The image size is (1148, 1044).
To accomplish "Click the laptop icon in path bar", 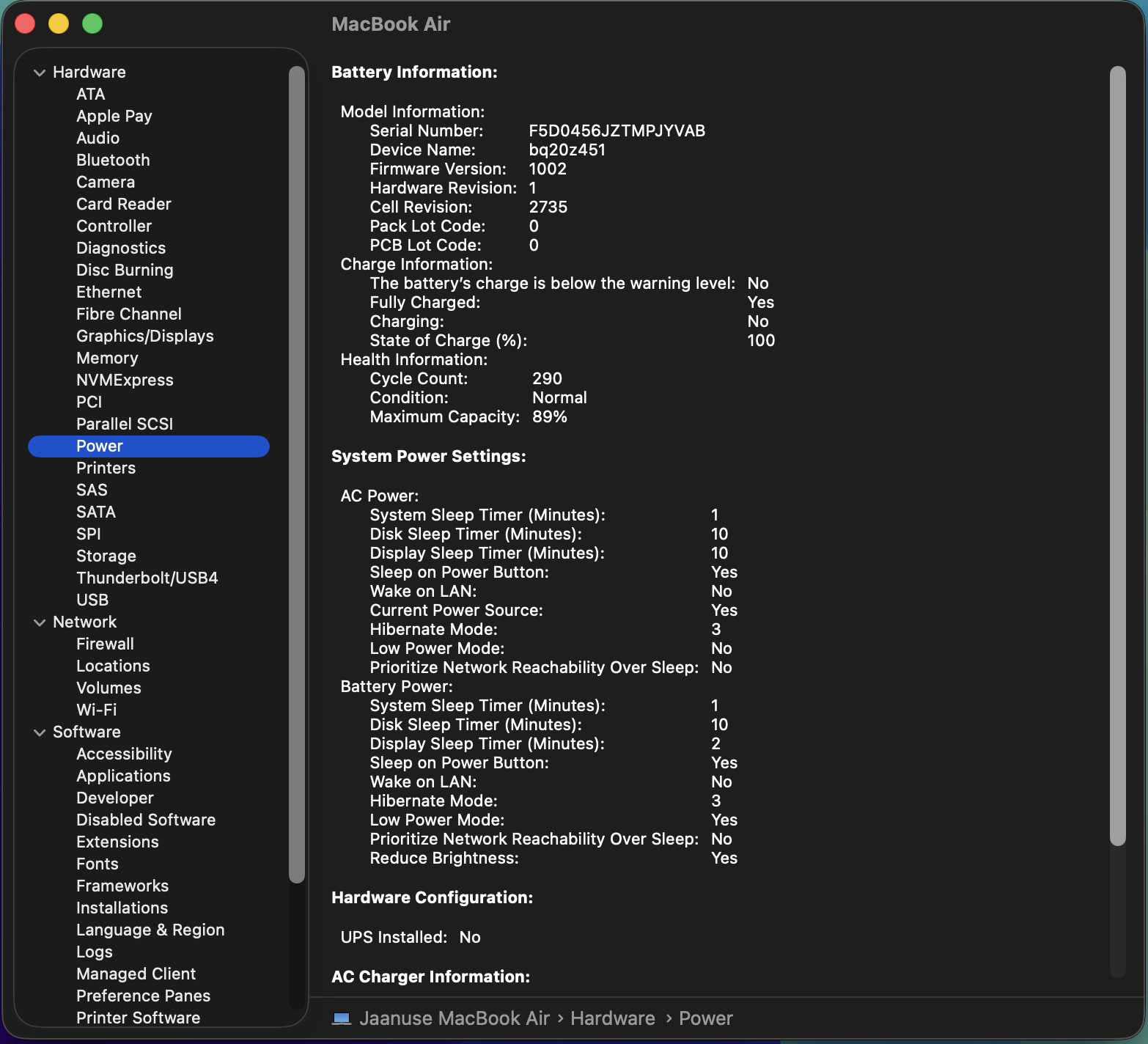I will point(342,1018).
